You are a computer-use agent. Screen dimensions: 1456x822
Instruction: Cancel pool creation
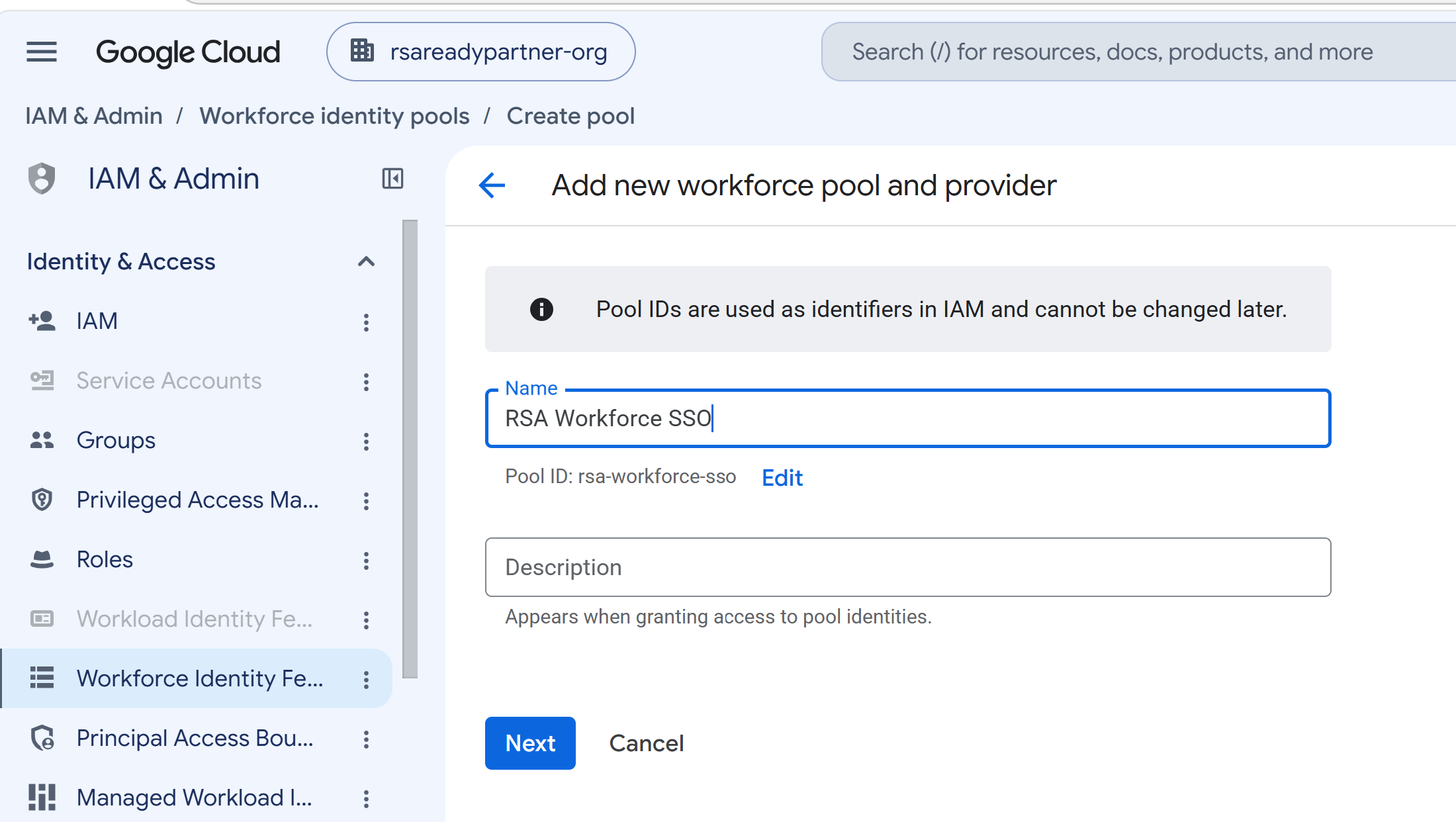pyautogui.click(x=646, y=743)
